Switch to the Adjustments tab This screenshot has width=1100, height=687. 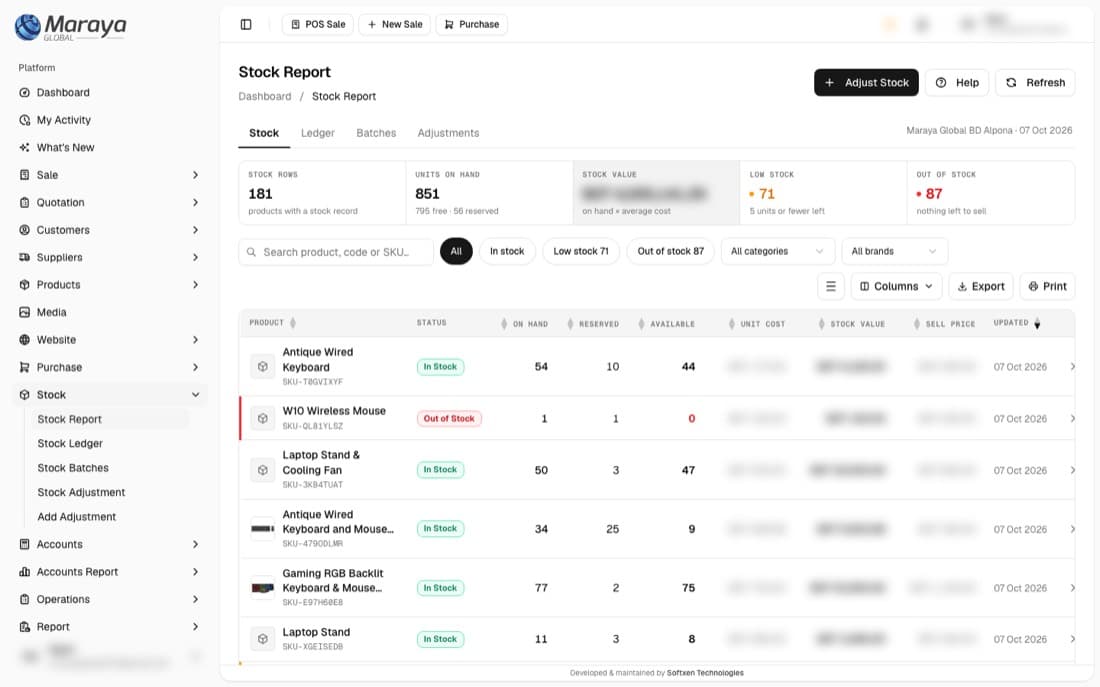pyautogui.click(x=448, y=133)
